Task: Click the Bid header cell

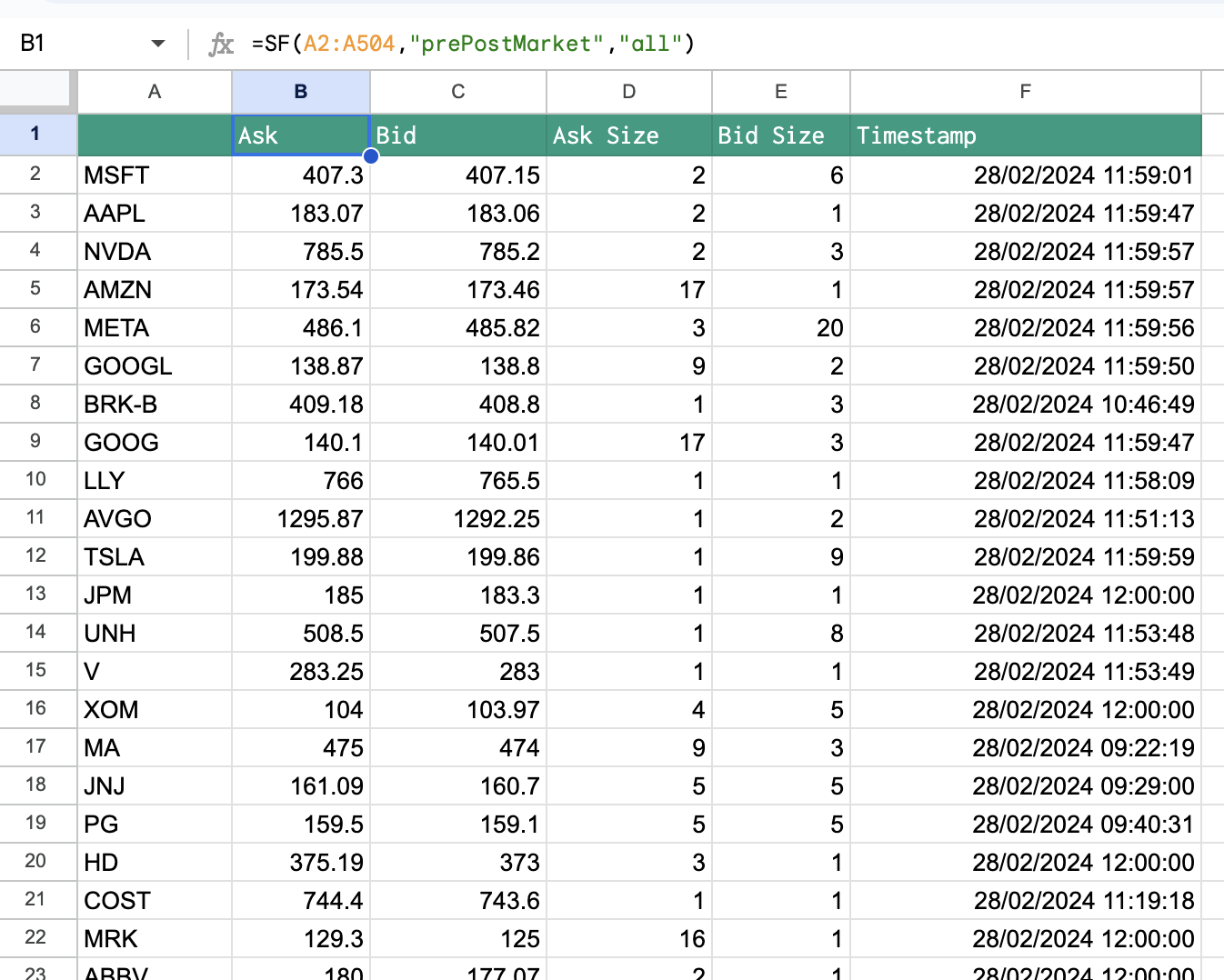Action: point(458,135)
